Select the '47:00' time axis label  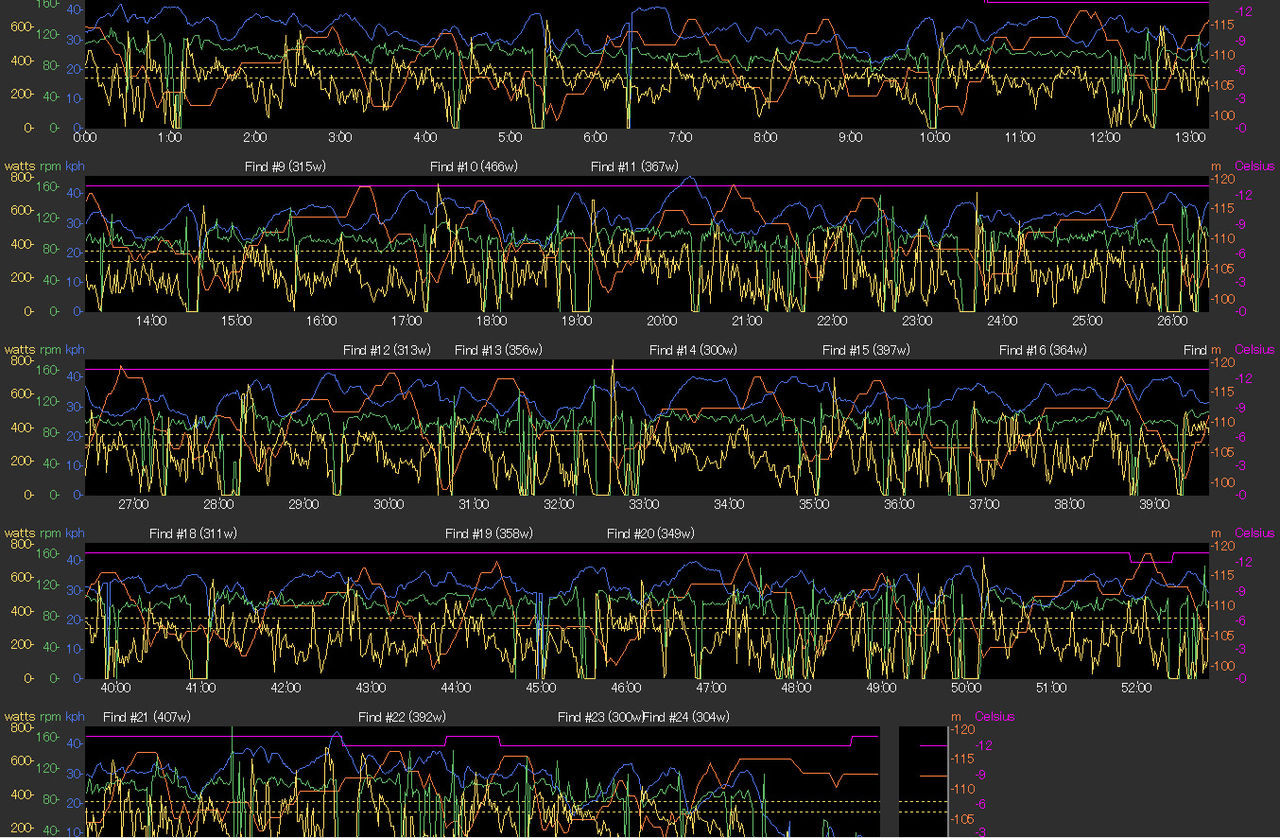pos(711,689)
